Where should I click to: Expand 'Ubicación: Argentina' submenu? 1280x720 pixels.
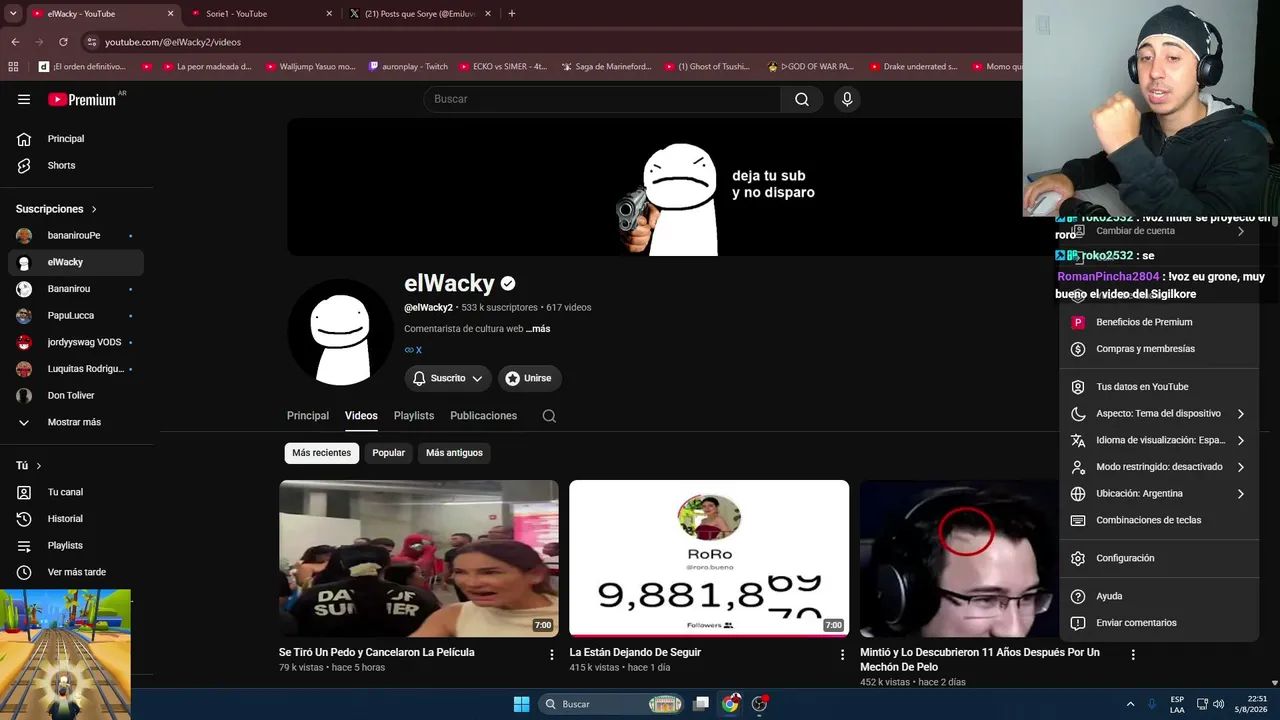[1160, 494]
